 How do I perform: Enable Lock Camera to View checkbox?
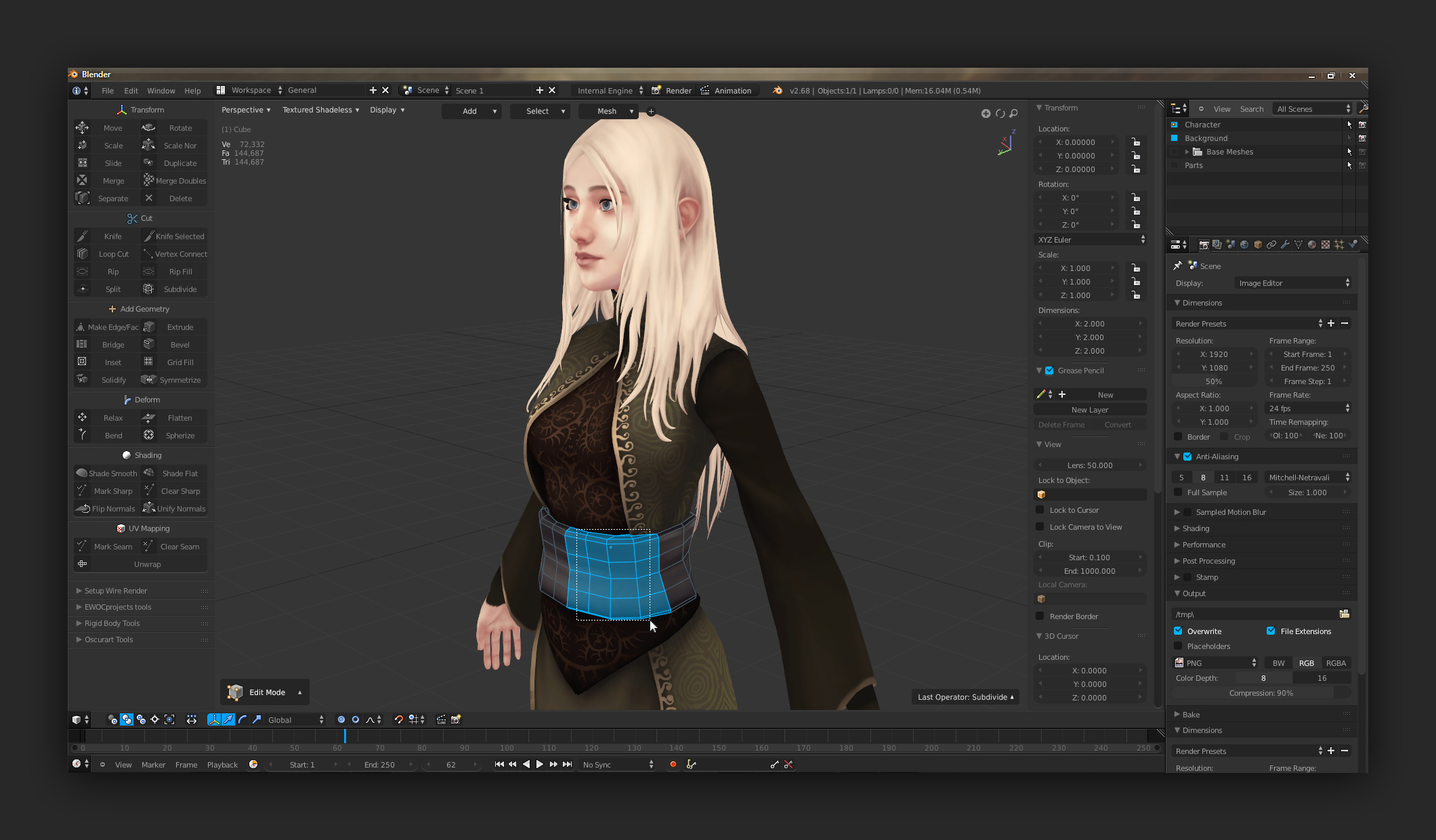(x=1040, y=527)
